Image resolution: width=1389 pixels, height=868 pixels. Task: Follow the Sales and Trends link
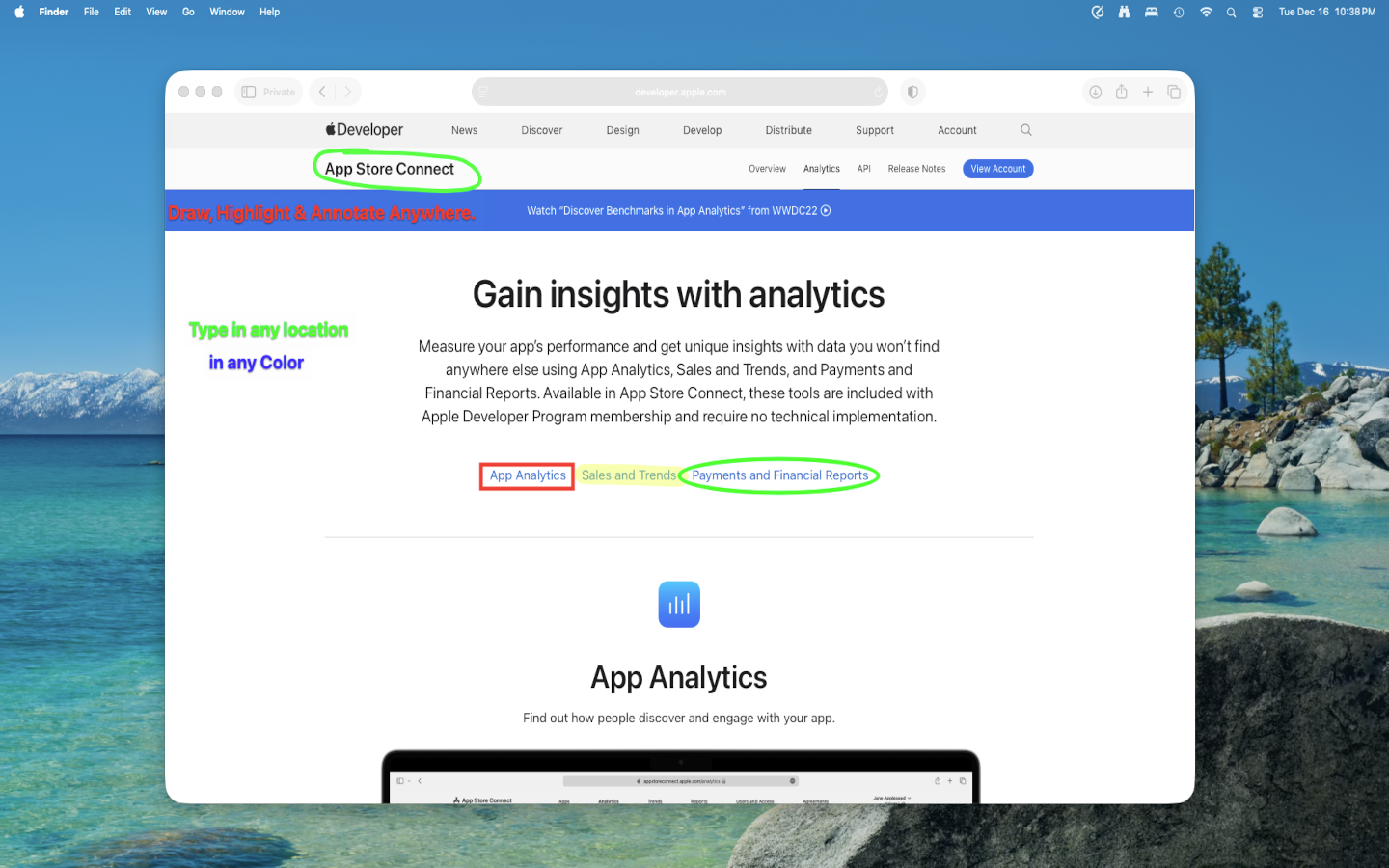pyautogui.click(x=629, y=475)
